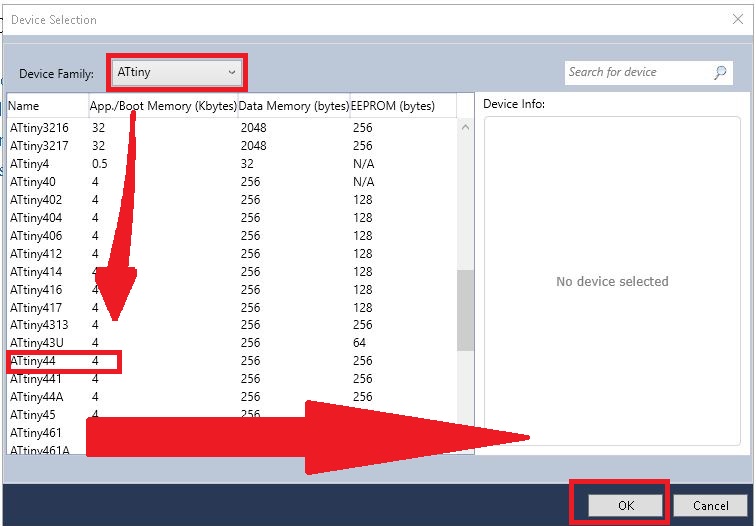The height and width of the screenshot is (526, 756).
Task: Click EEPROM value 64 for ATtiny43U
Action: [359, 343]
